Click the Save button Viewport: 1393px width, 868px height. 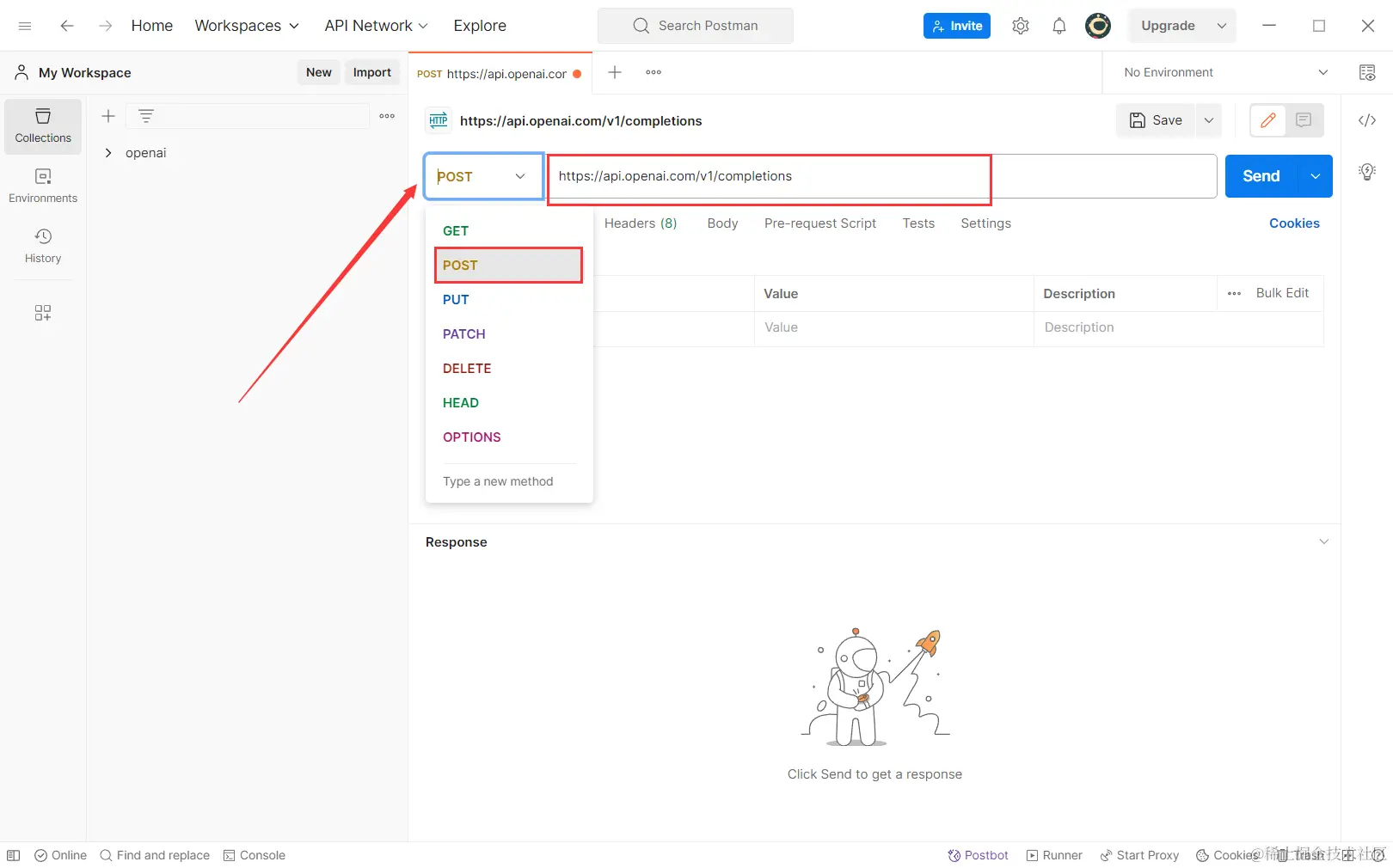[x=1157, y=120]
